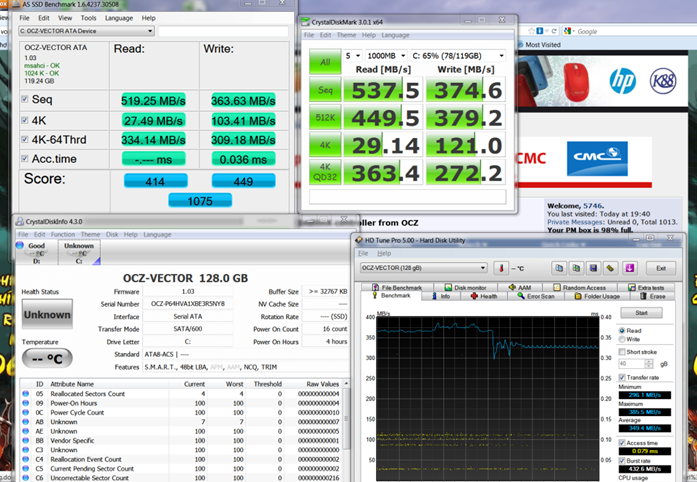Click the Unknown status indicator for drive C:

[x=79, y=253]
